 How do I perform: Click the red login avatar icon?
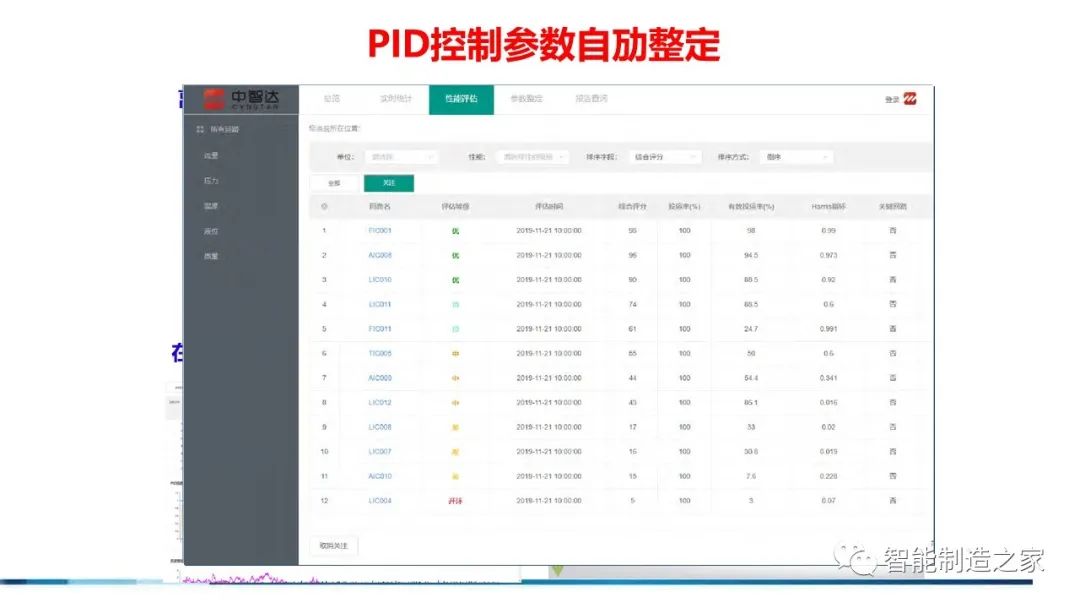(x=910, y=98)
